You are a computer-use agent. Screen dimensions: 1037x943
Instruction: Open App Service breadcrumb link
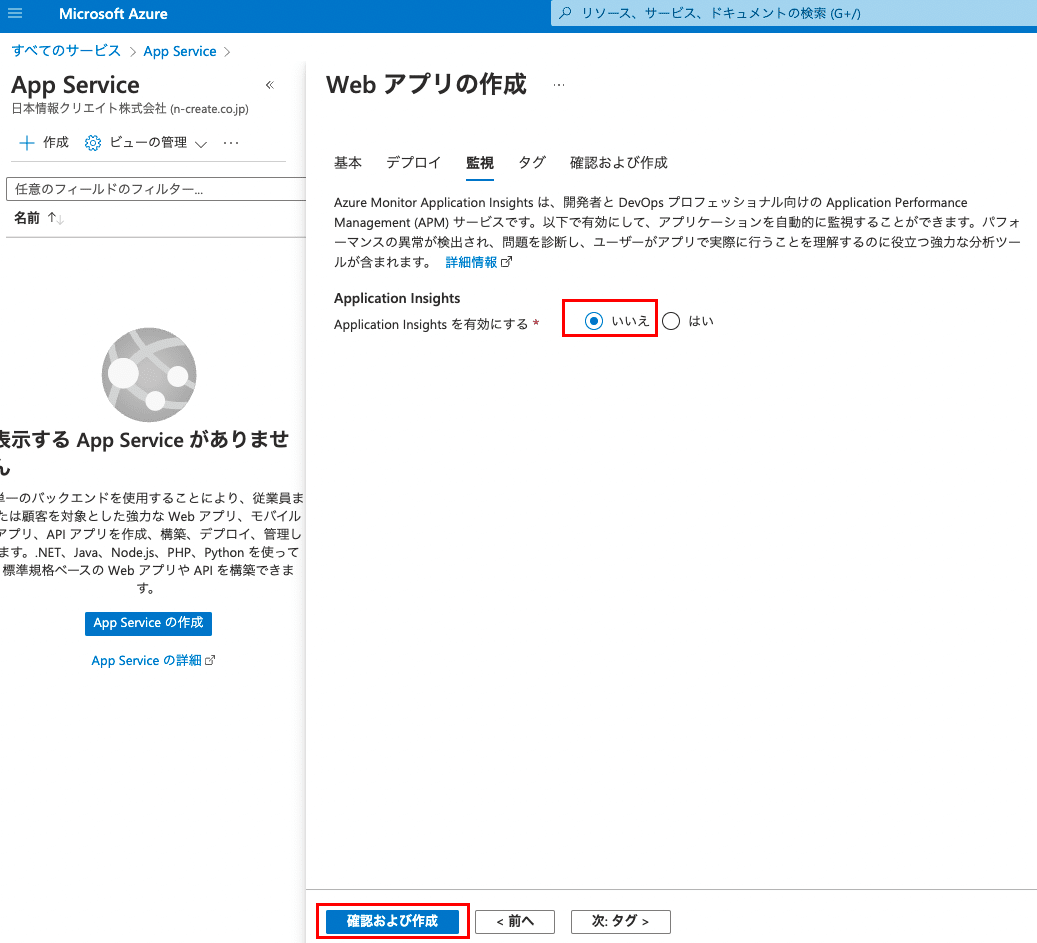[180, 51]
